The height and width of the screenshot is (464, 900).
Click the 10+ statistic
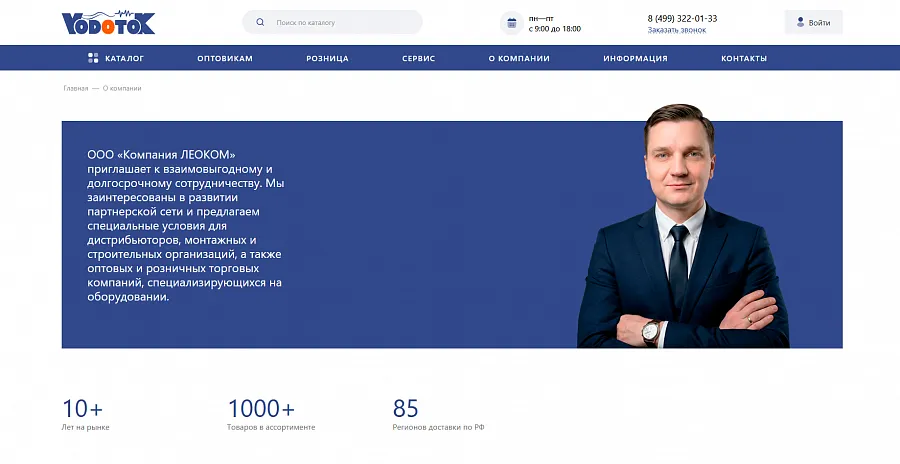(x=82, y=409)
